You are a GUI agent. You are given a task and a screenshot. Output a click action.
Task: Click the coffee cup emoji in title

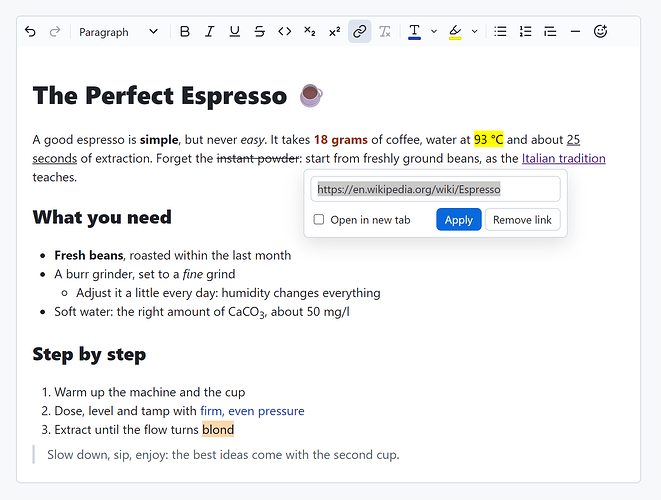[x=311, y=95]
